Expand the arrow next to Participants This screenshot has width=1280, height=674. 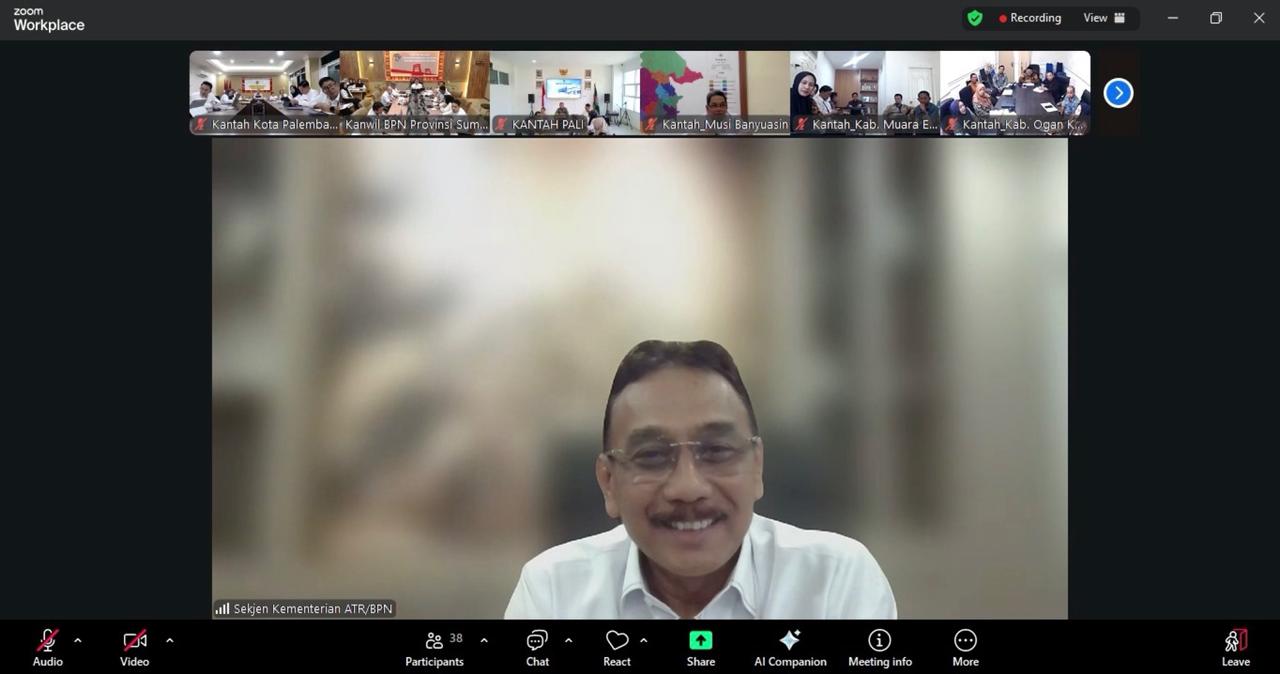click(484, 640)
